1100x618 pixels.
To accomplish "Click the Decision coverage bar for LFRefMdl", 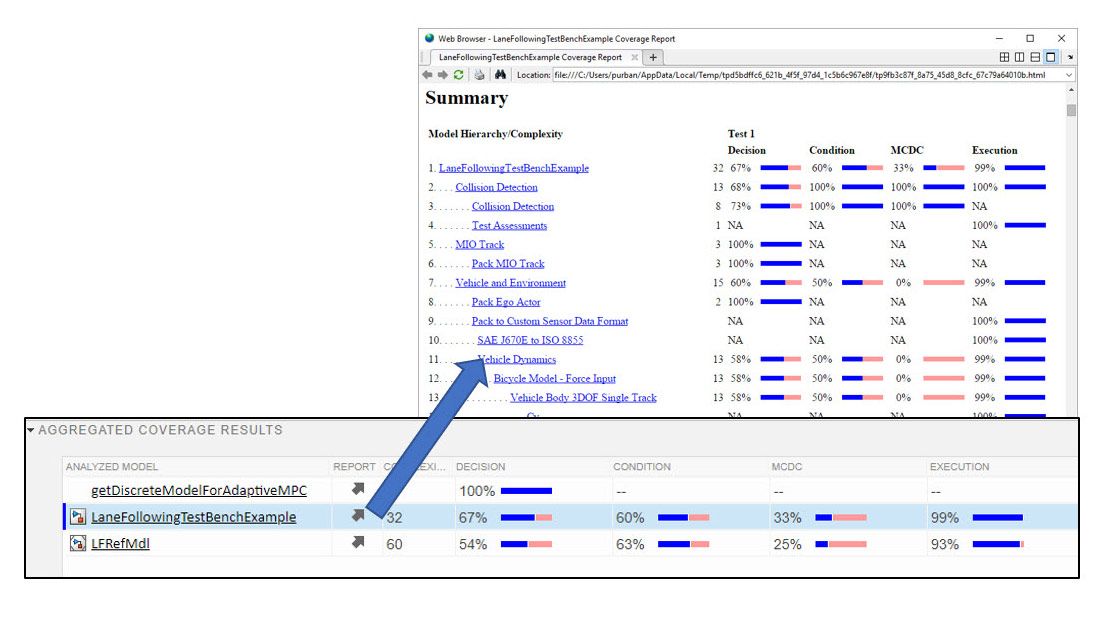I will tap(526, 545).
